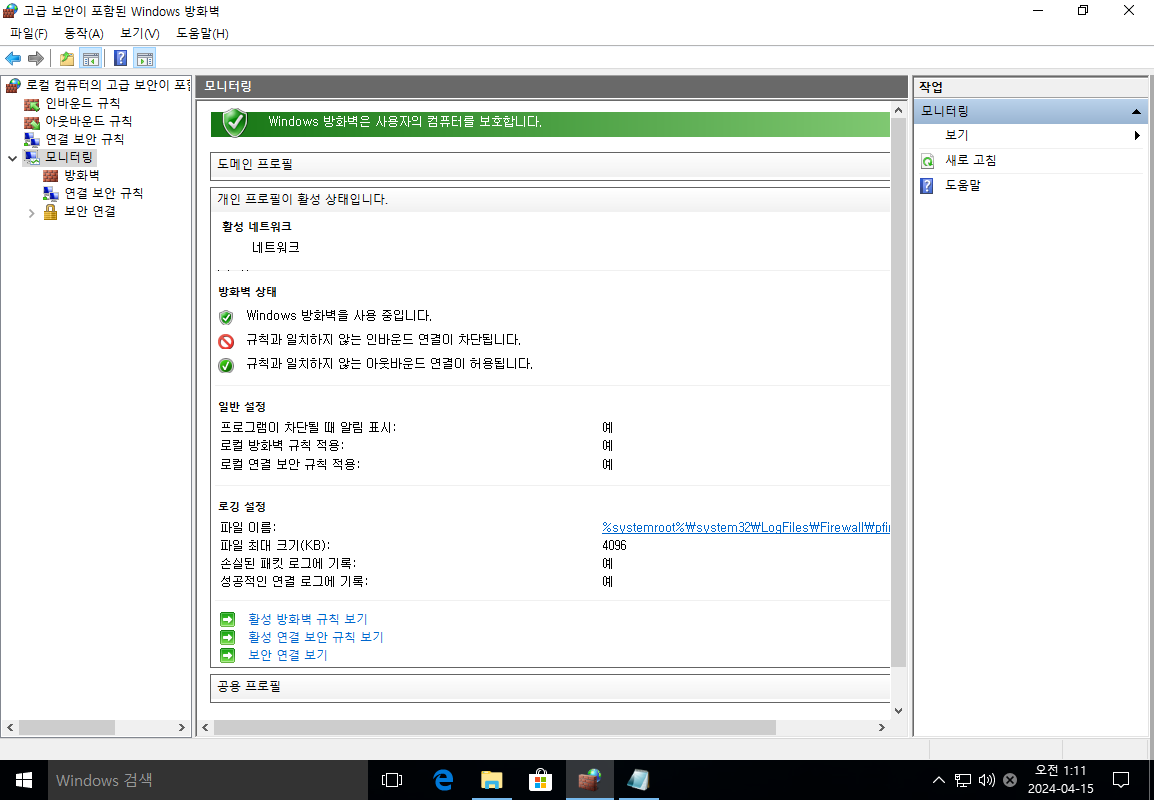Click the center pane horizontal scroll right arrow
The width and height of the screenshot is (1154, 800).
882,728
